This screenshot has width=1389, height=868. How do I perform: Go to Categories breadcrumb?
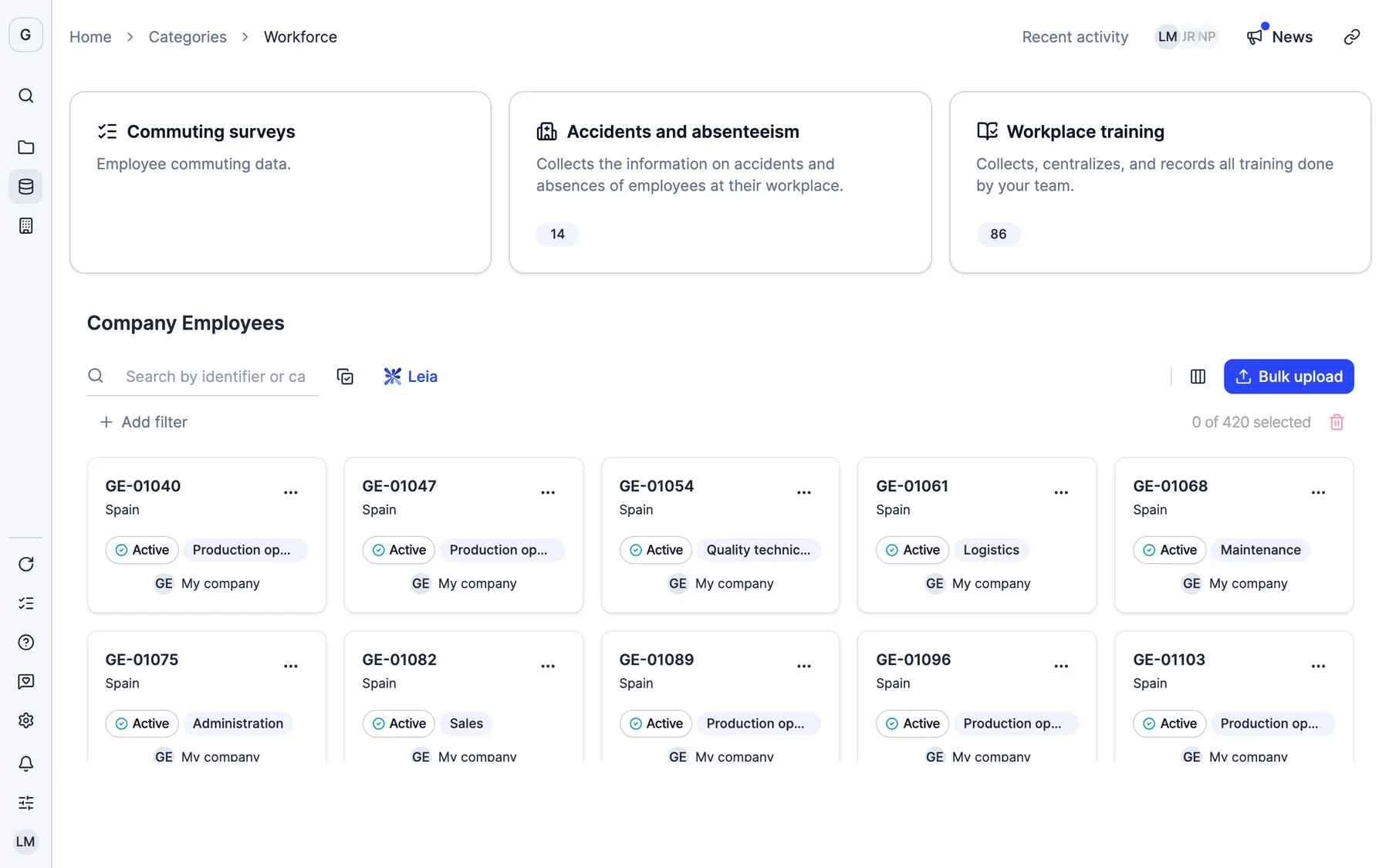coord(188,37)
